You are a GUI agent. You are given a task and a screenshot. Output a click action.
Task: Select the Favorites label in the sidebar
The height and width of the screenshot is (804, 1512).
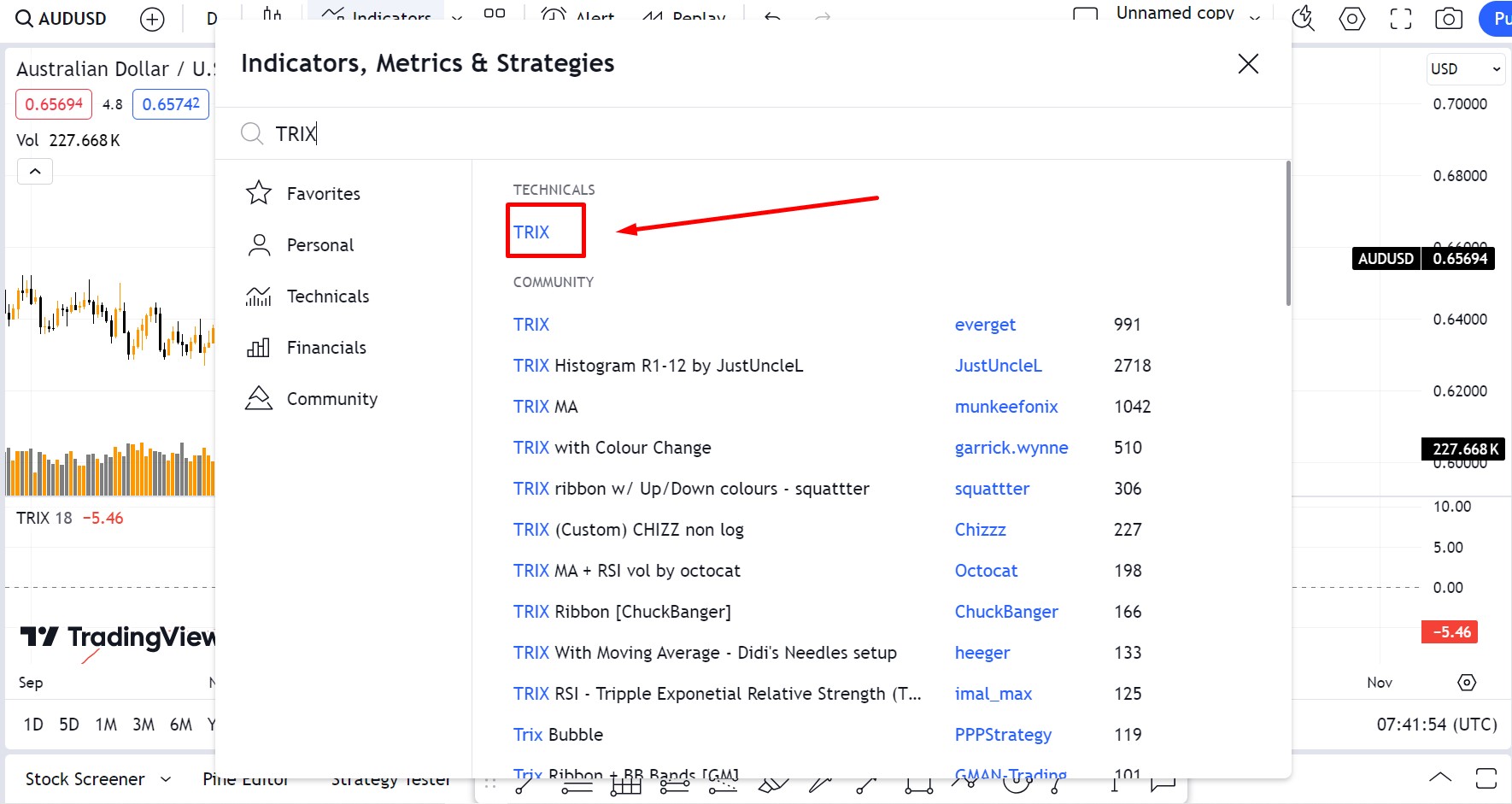(x=324, y=194)
